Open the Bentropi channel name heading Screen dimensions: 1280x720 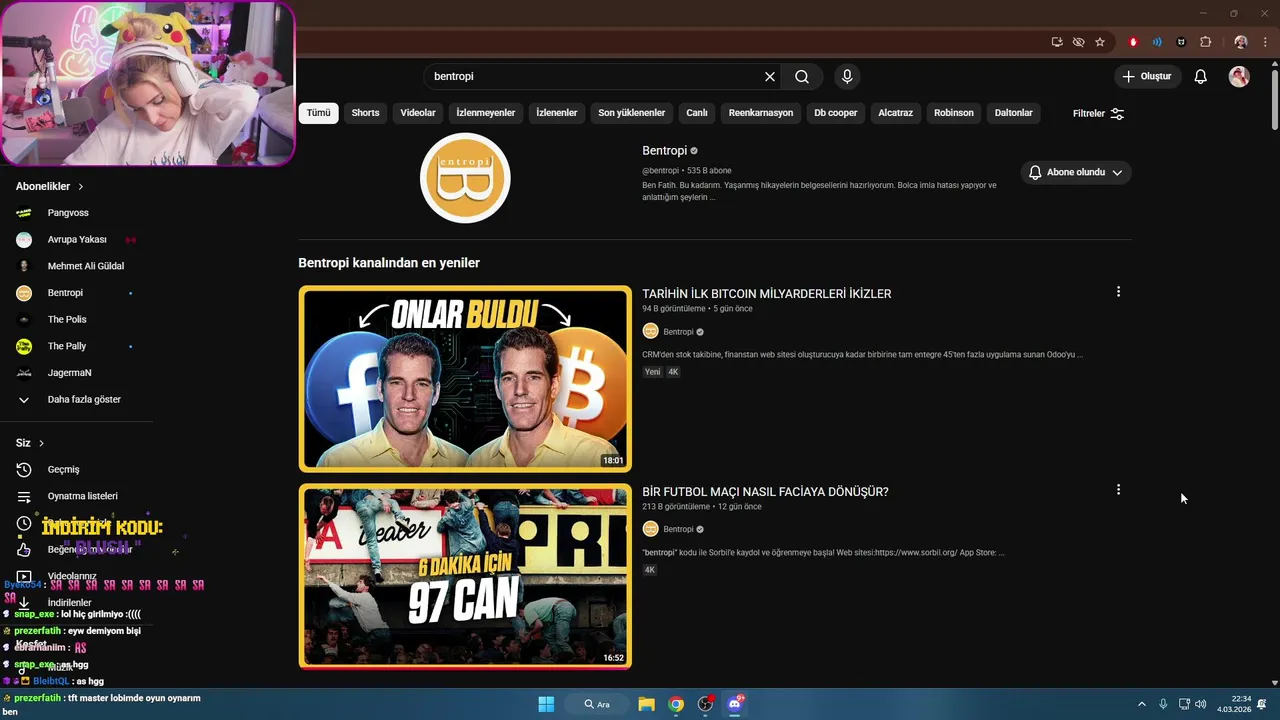pyautogui.click(x=664, y=150)
